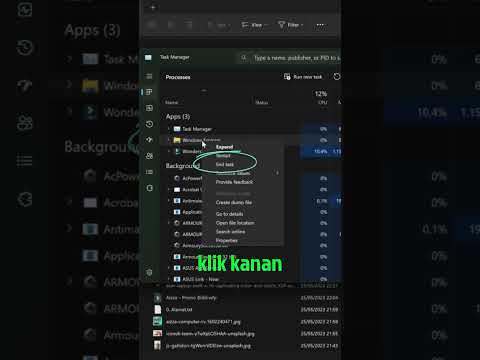480x360 pixels.
Task: Click the refresh icon beside Run new task
Action: pos(337,77)
